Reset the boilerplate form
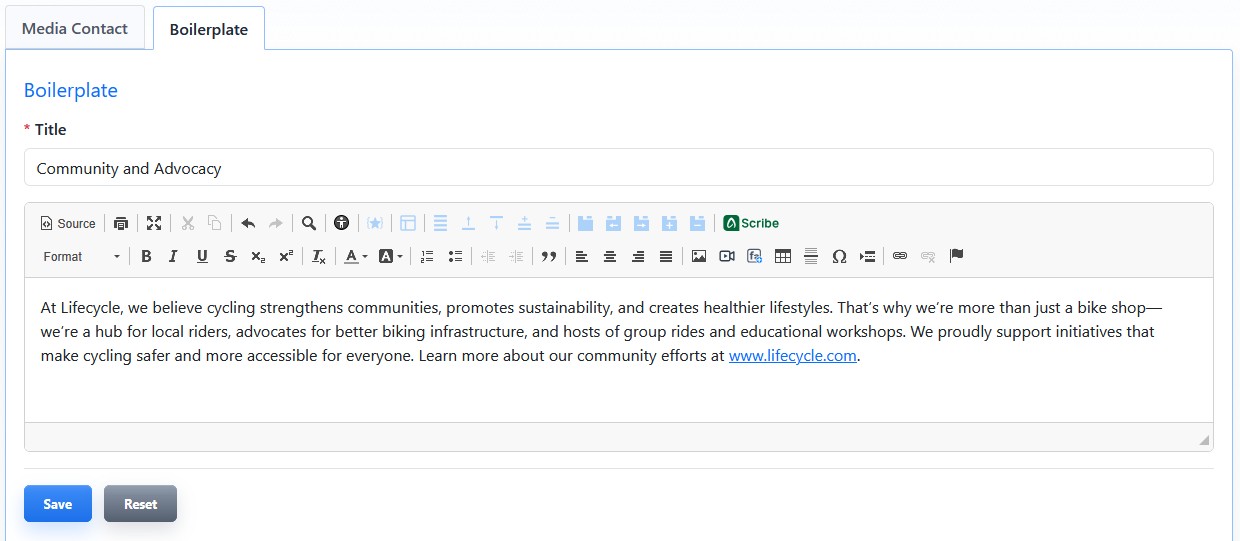 tap(140, 504)
